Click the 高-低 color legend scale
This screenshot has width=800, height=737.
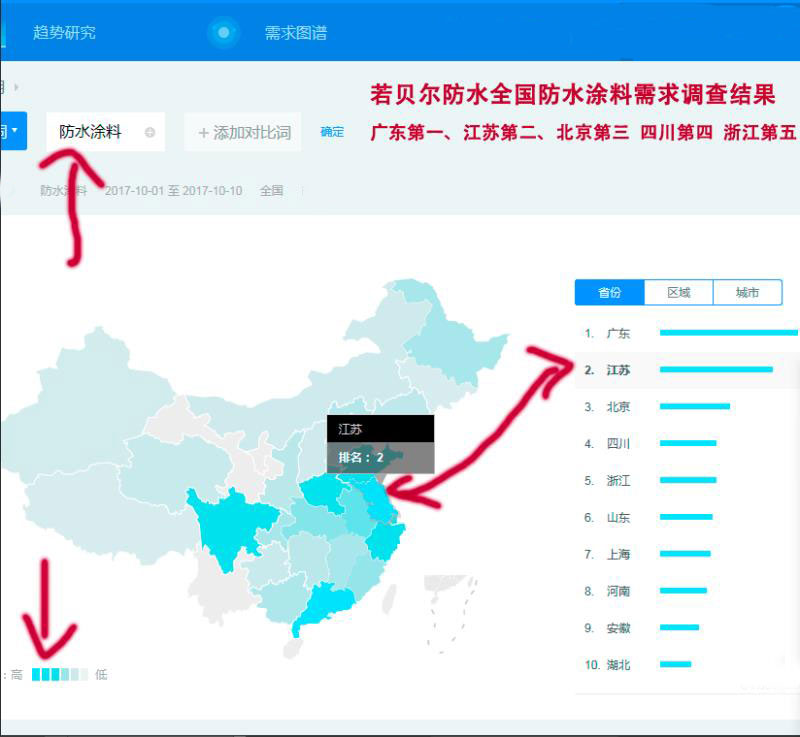60,675
